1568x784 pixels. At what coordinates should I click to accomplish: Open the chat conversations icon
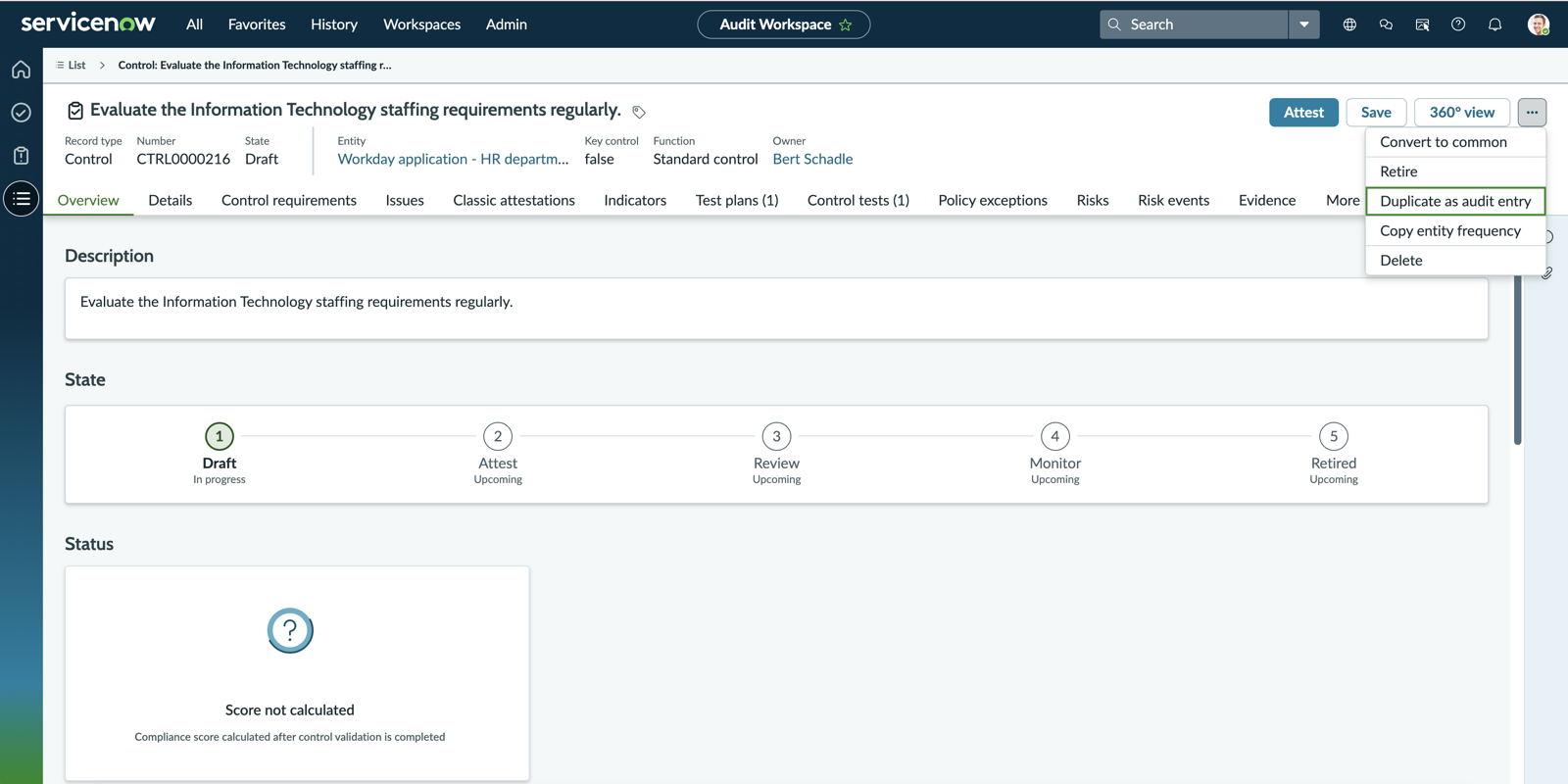point(1386,24)
